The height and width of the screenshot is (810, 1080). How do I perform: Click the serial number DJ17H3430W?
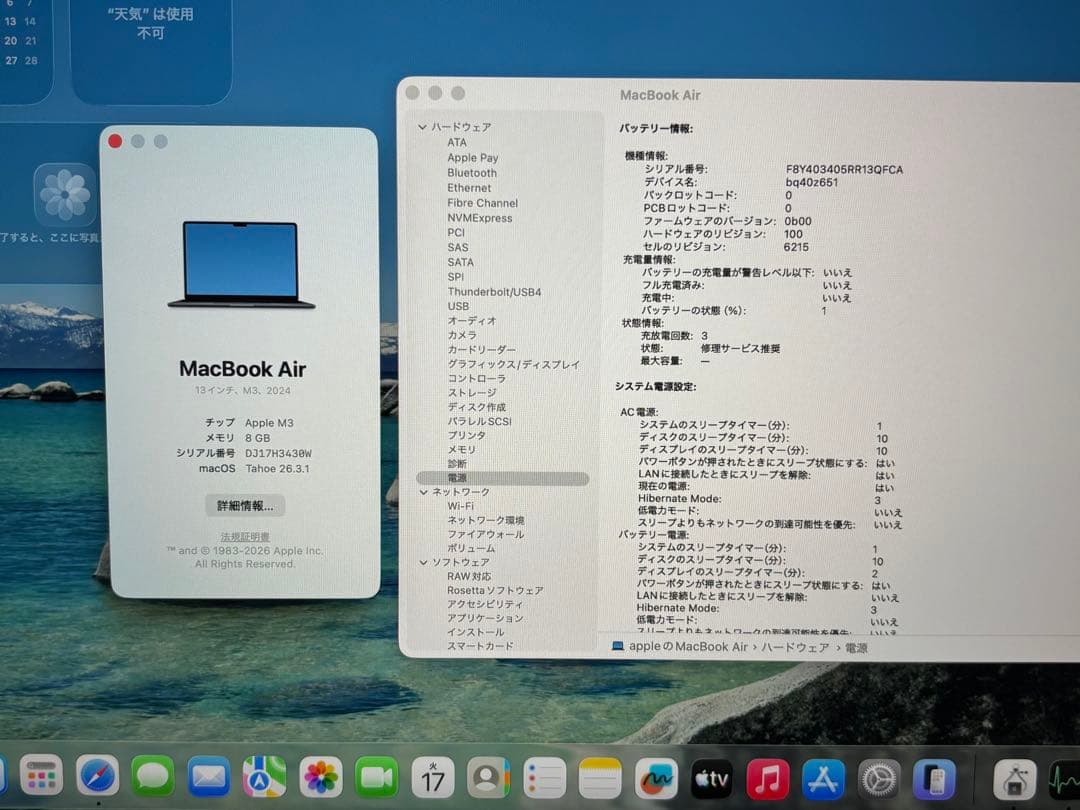(x=278, y=453)
